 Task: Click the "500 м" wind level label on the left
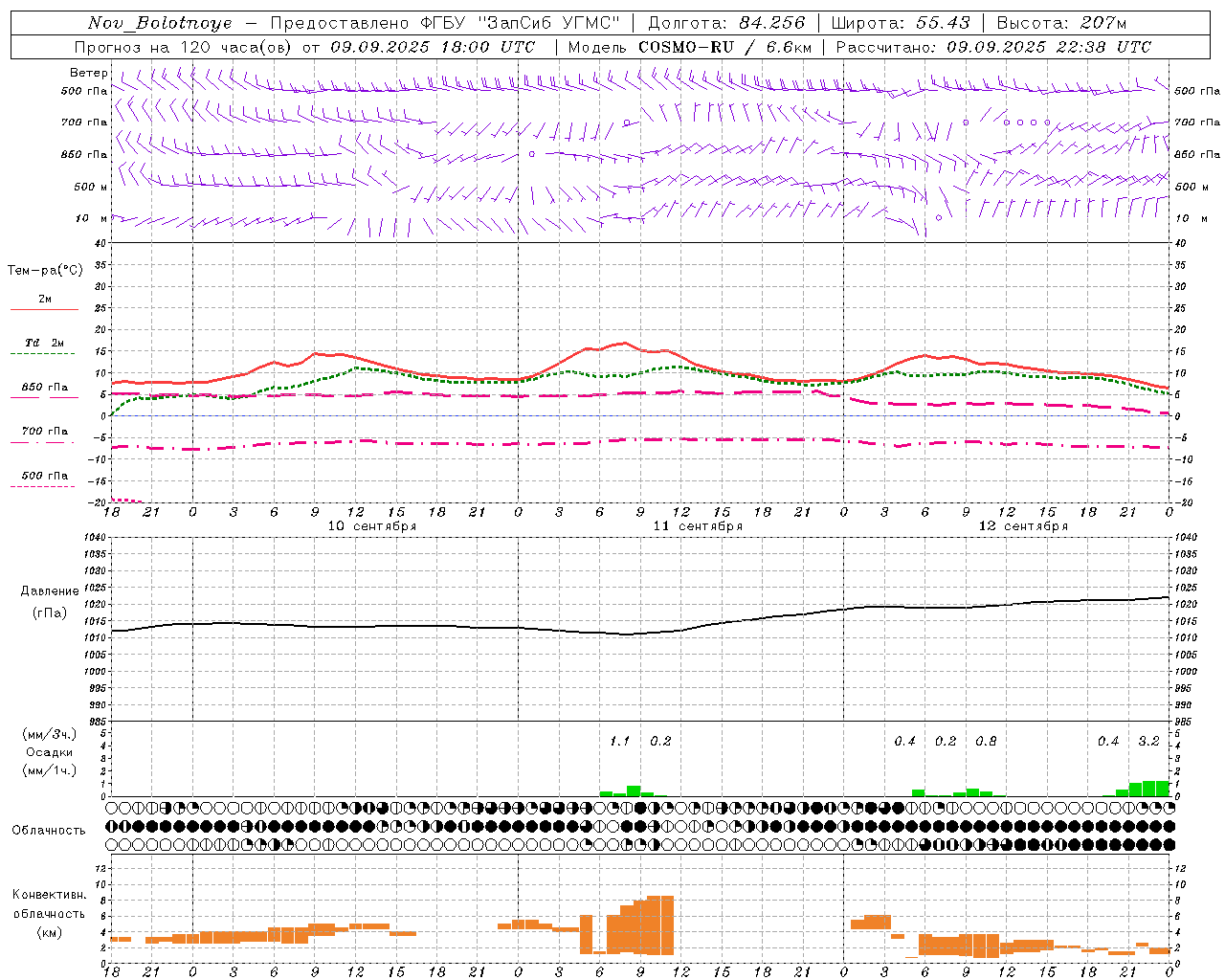(91, 187)
